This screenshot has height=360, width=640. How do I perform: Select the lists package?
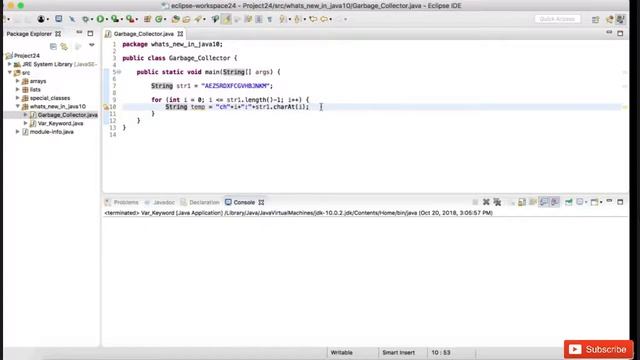pyautogui.click(x=35, y=89)
